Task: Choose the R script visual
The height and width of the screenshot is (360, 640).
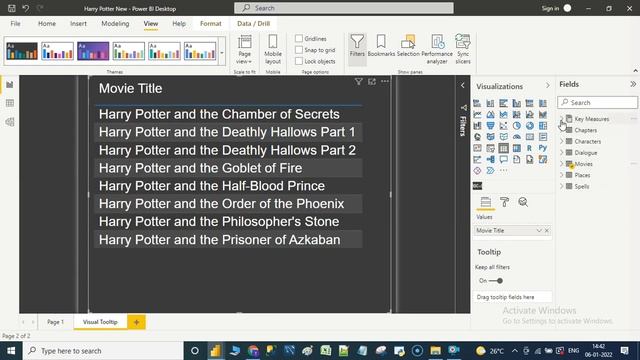Action: (529, 148)
